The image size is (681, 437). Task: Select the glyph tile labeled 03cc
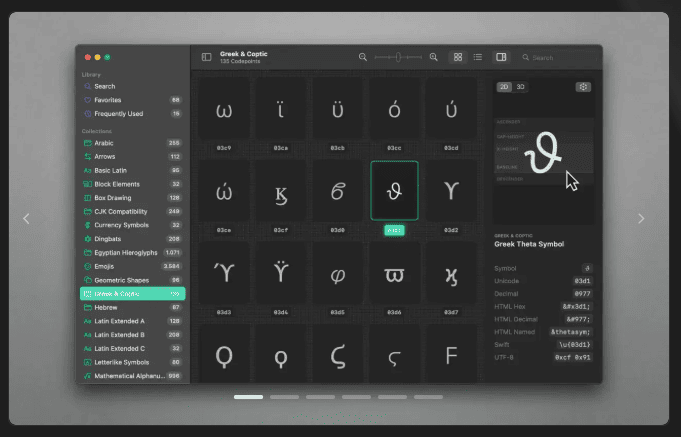(x=394, y=109)
